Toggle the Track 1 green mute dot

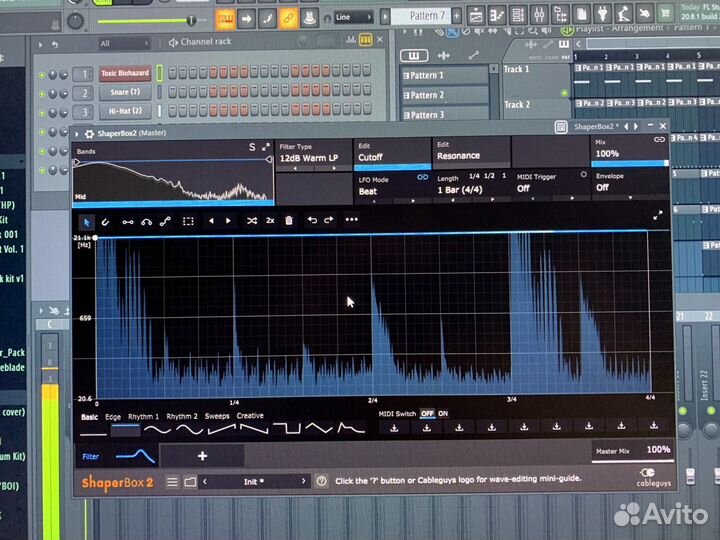click(x=564, y=93)
